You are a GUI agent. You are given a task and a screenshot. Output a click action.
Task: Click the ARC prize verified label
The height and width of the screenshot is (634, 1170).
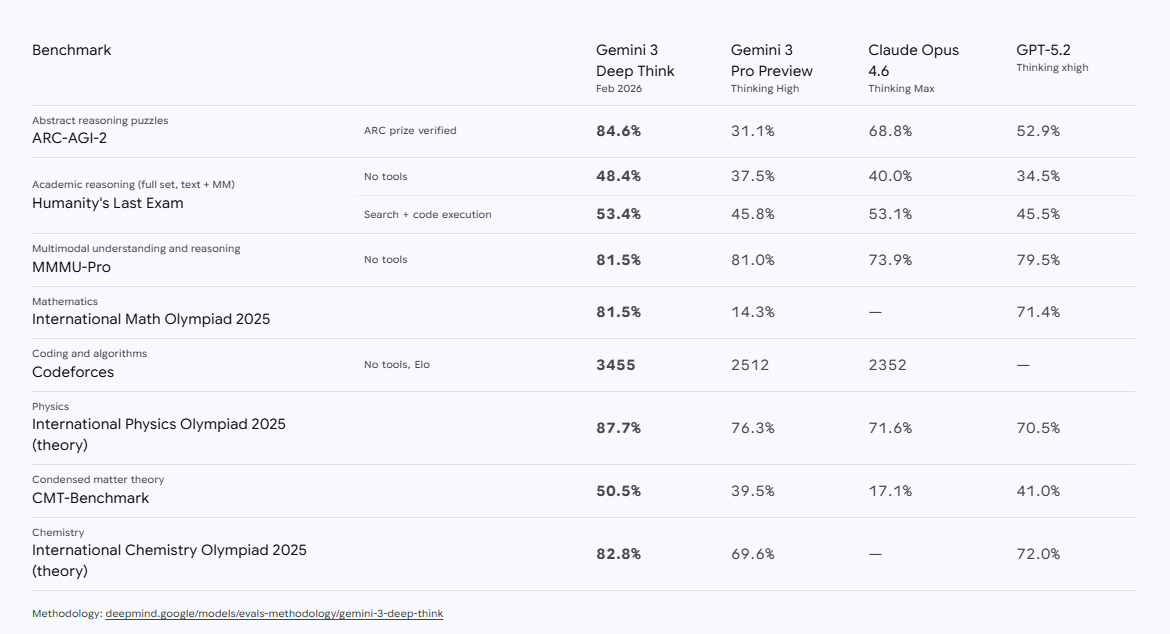(410, 131)
